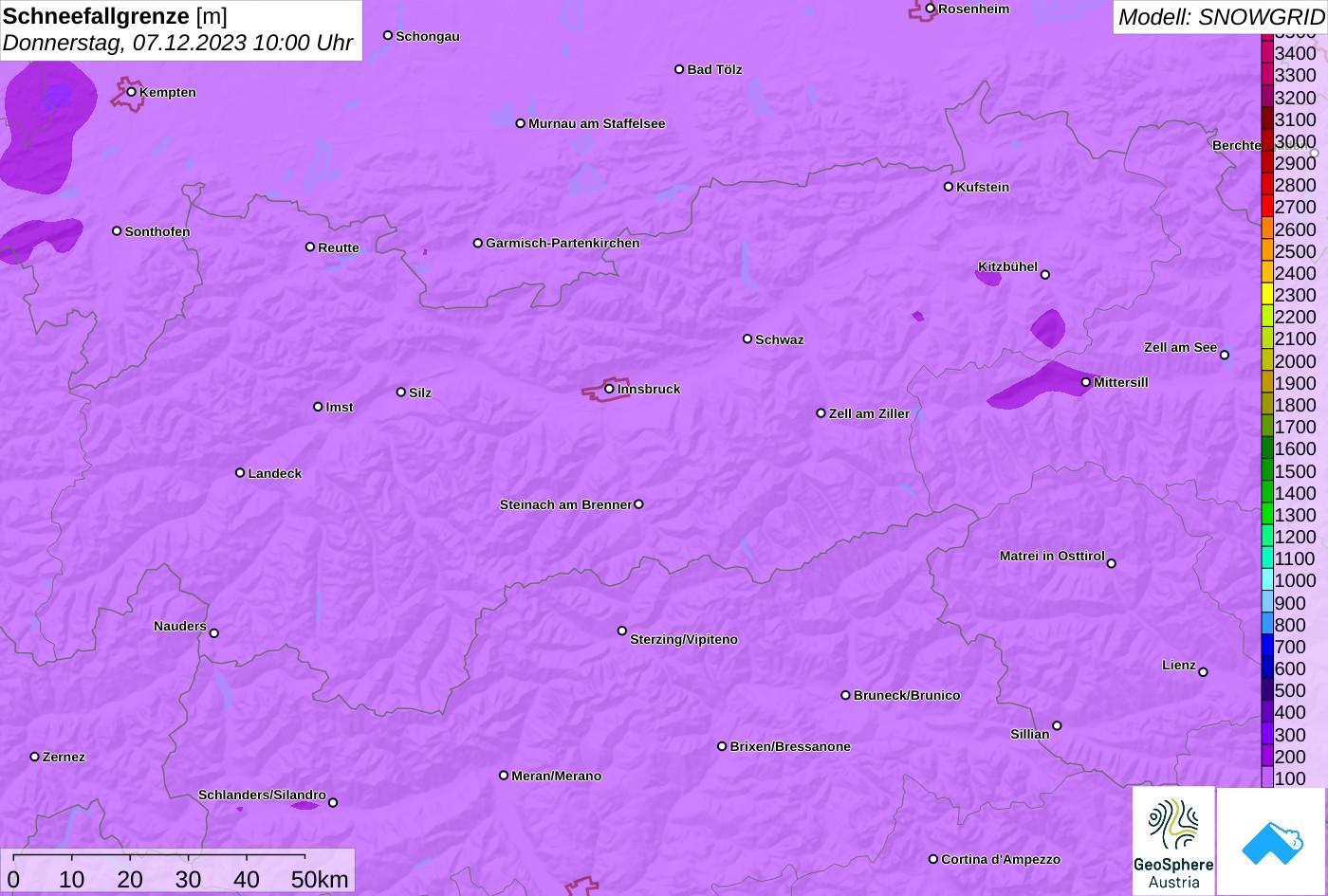Click the Zernez marker circle
This screenshot has height=896, width=1328.
pos(35,757)
